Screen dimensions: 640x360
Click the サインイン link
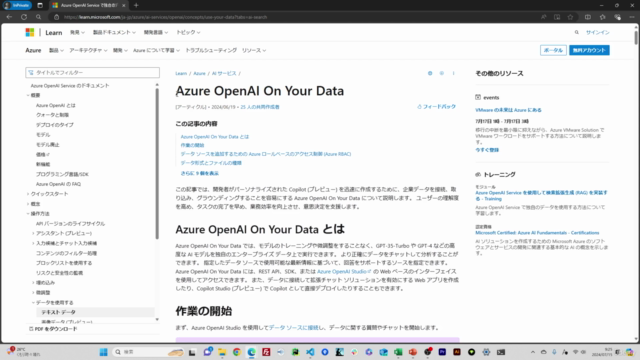[598, 32]
